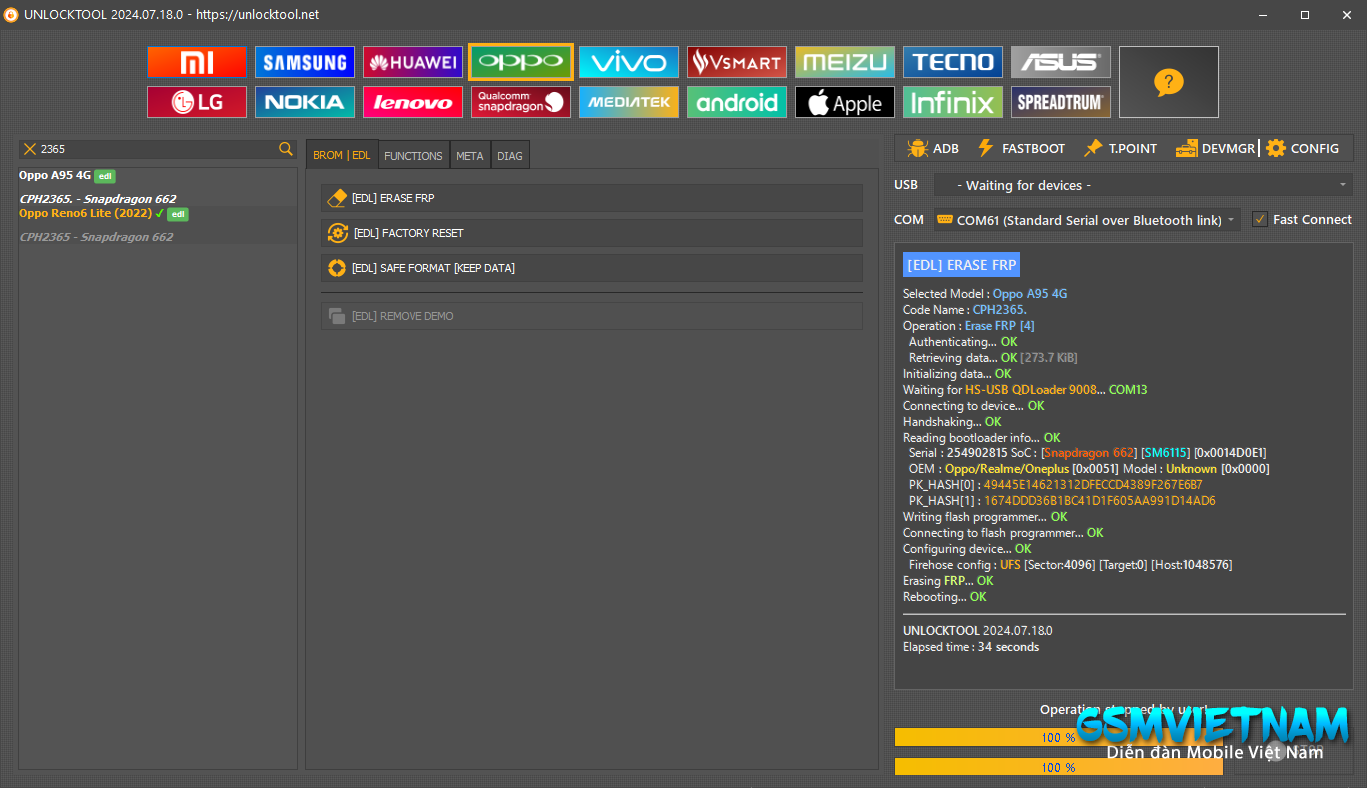Viewport: 1367px width, 788px height.
Task: Select the Android logo tile
Action: tap(737, 102)
